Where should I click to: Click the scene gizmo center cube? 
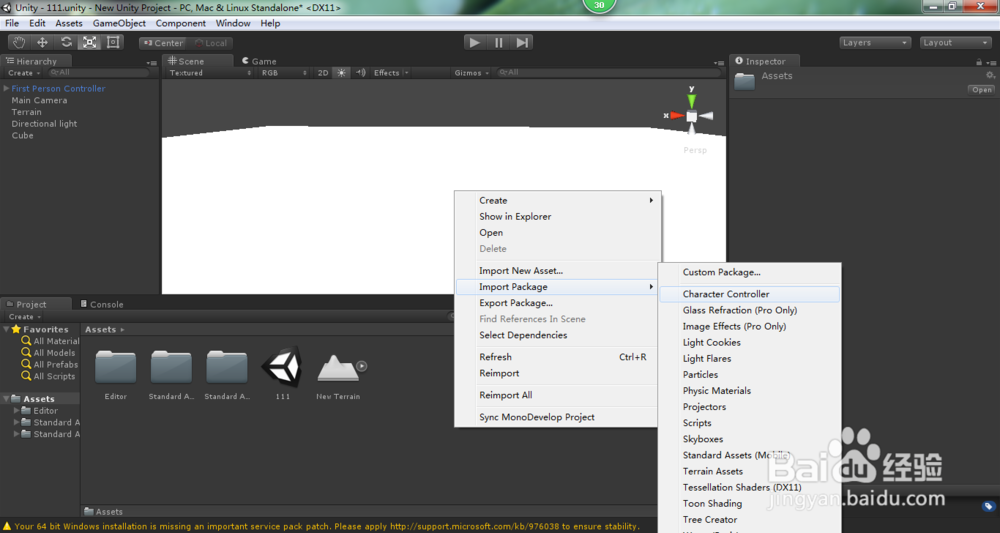tap(691, 116)
